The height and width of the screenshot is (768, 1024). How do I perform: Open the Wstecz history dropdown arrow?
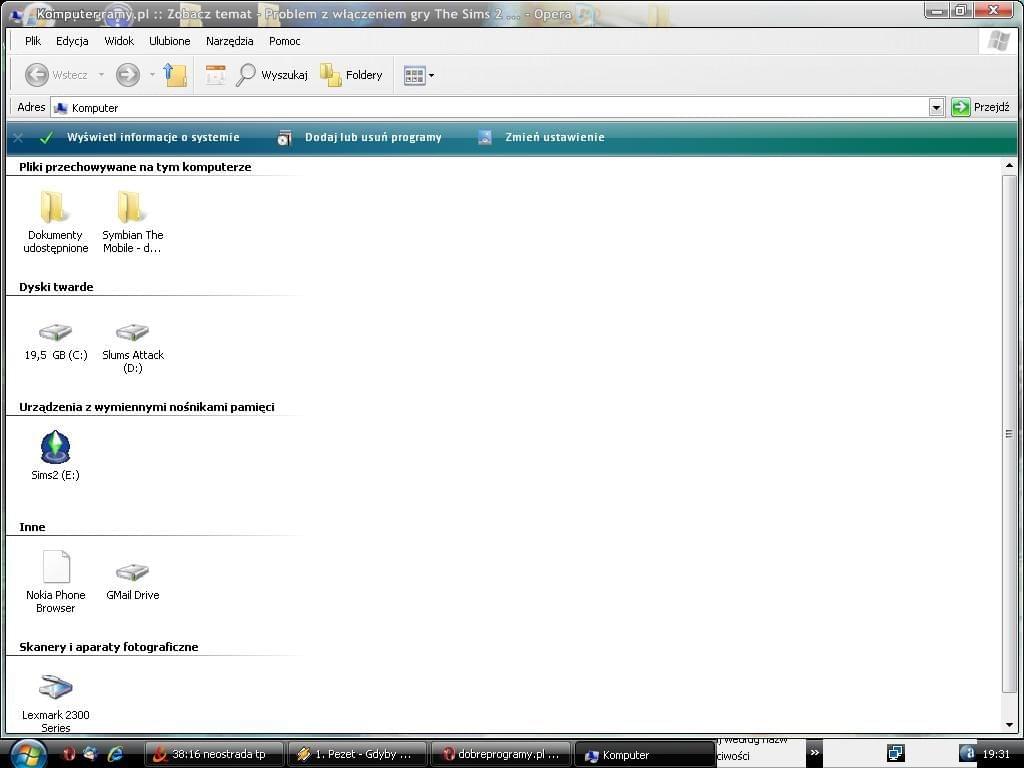click(101, 75)
